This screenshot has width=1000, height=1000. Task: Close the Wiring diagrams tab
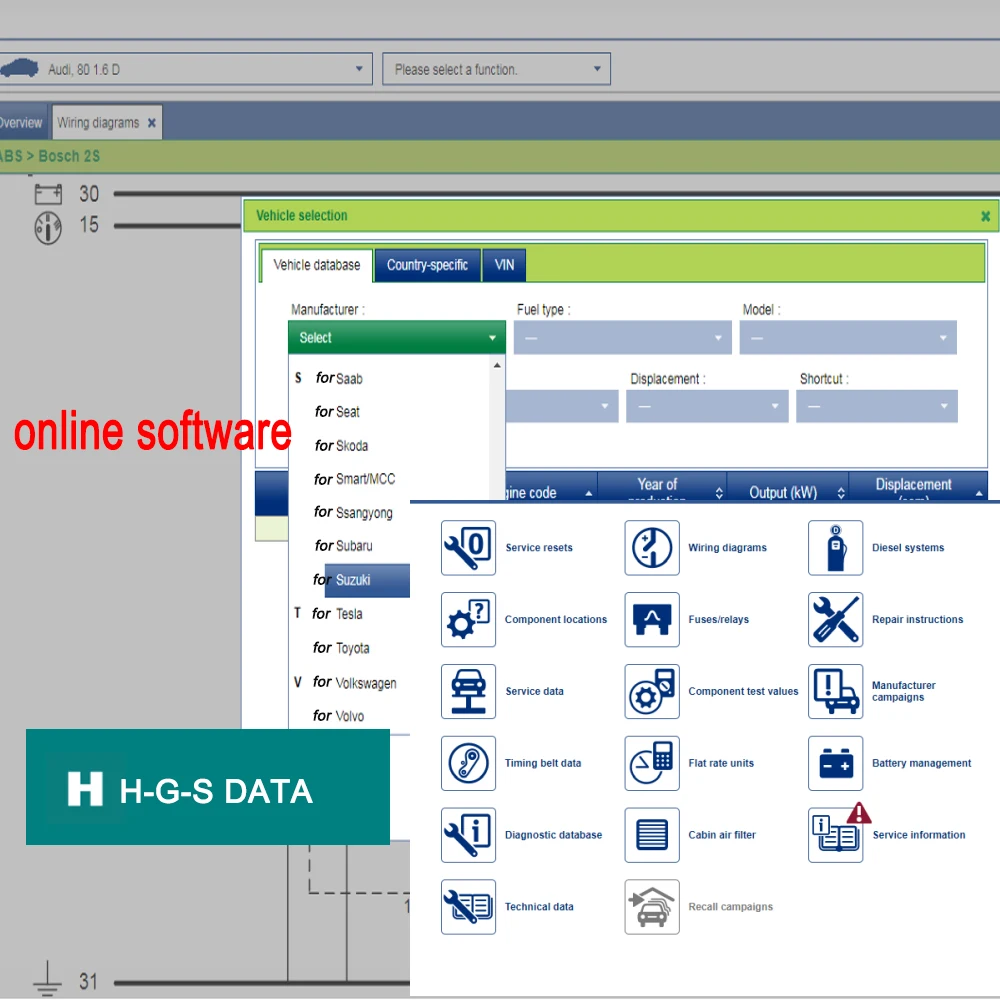(152, 123)
